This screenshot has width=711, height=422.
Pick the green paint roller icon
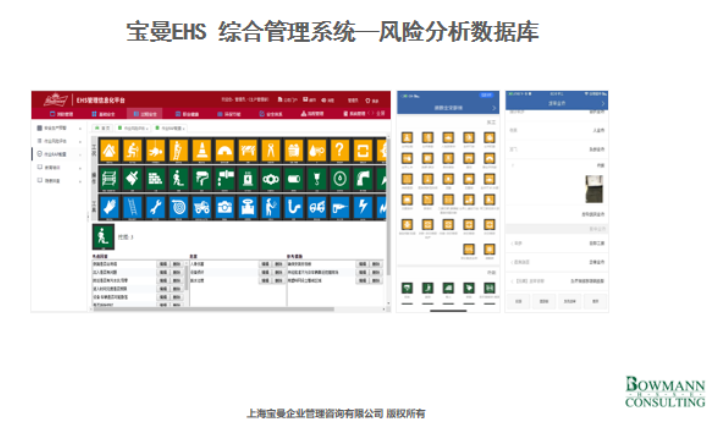pyautogui.click(x=201, y=179)
